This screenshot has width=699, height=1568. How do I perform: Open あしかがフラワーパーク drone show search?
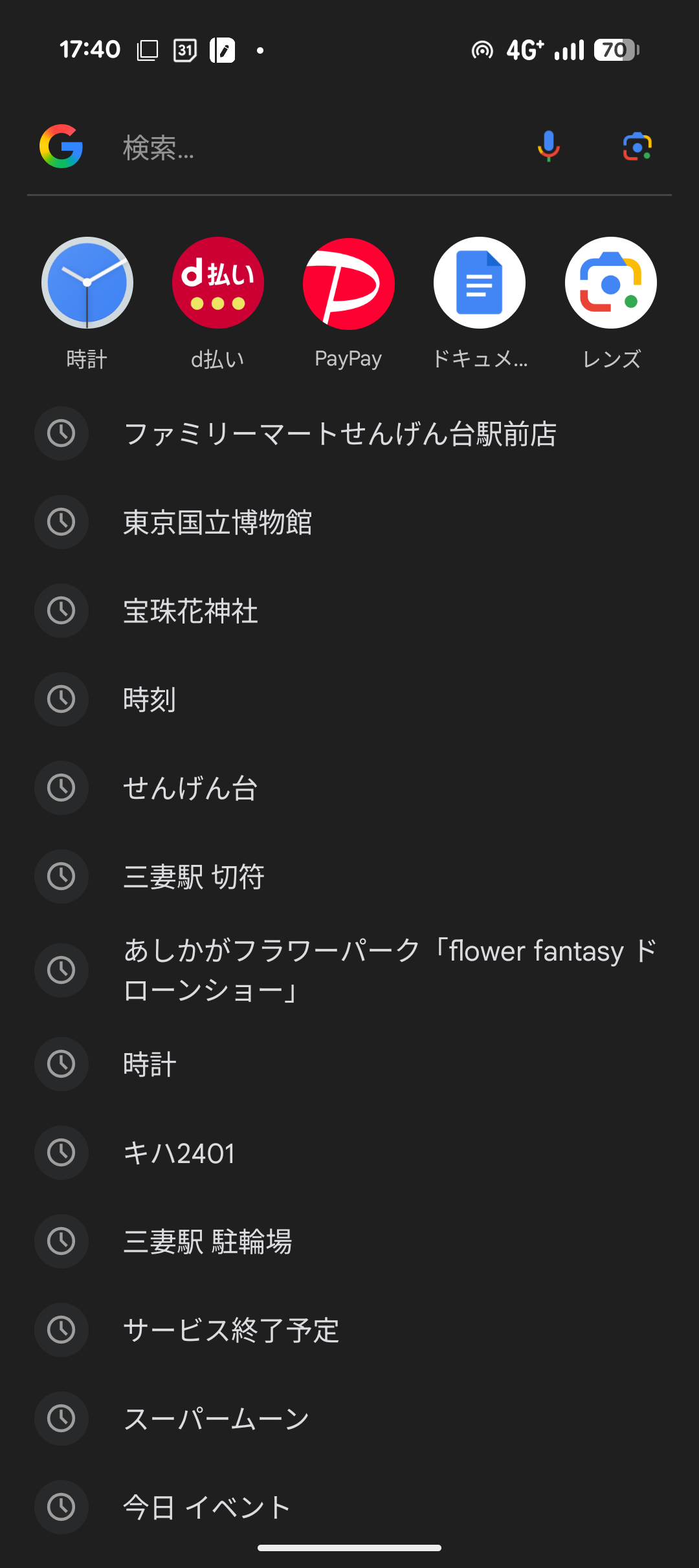point(388,970)
